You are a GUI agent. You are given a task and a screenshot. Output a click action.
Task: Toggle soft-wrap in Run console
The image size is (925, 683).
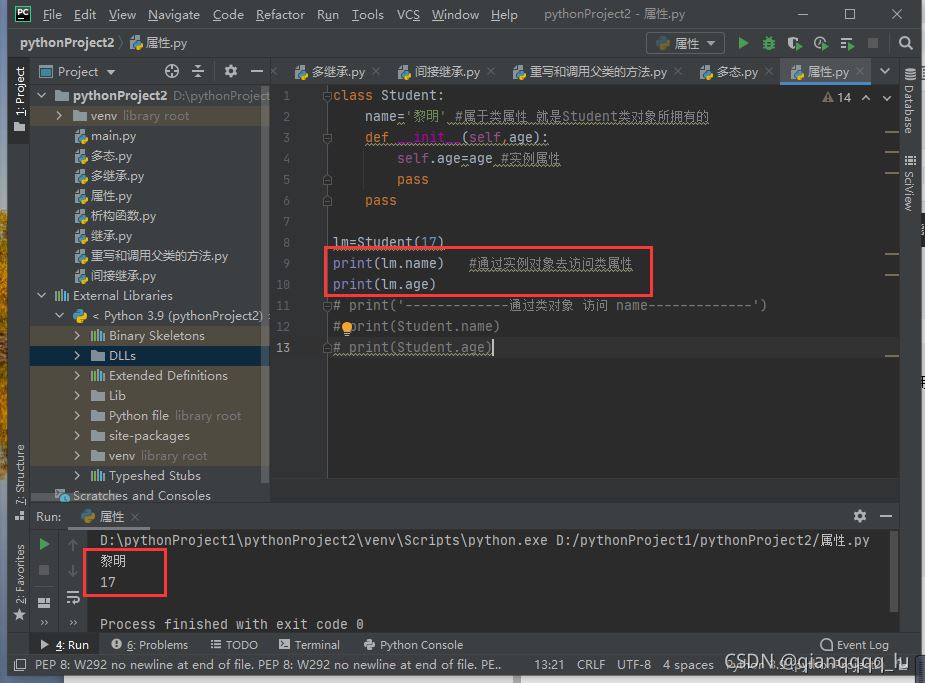(x=73, y=597)
